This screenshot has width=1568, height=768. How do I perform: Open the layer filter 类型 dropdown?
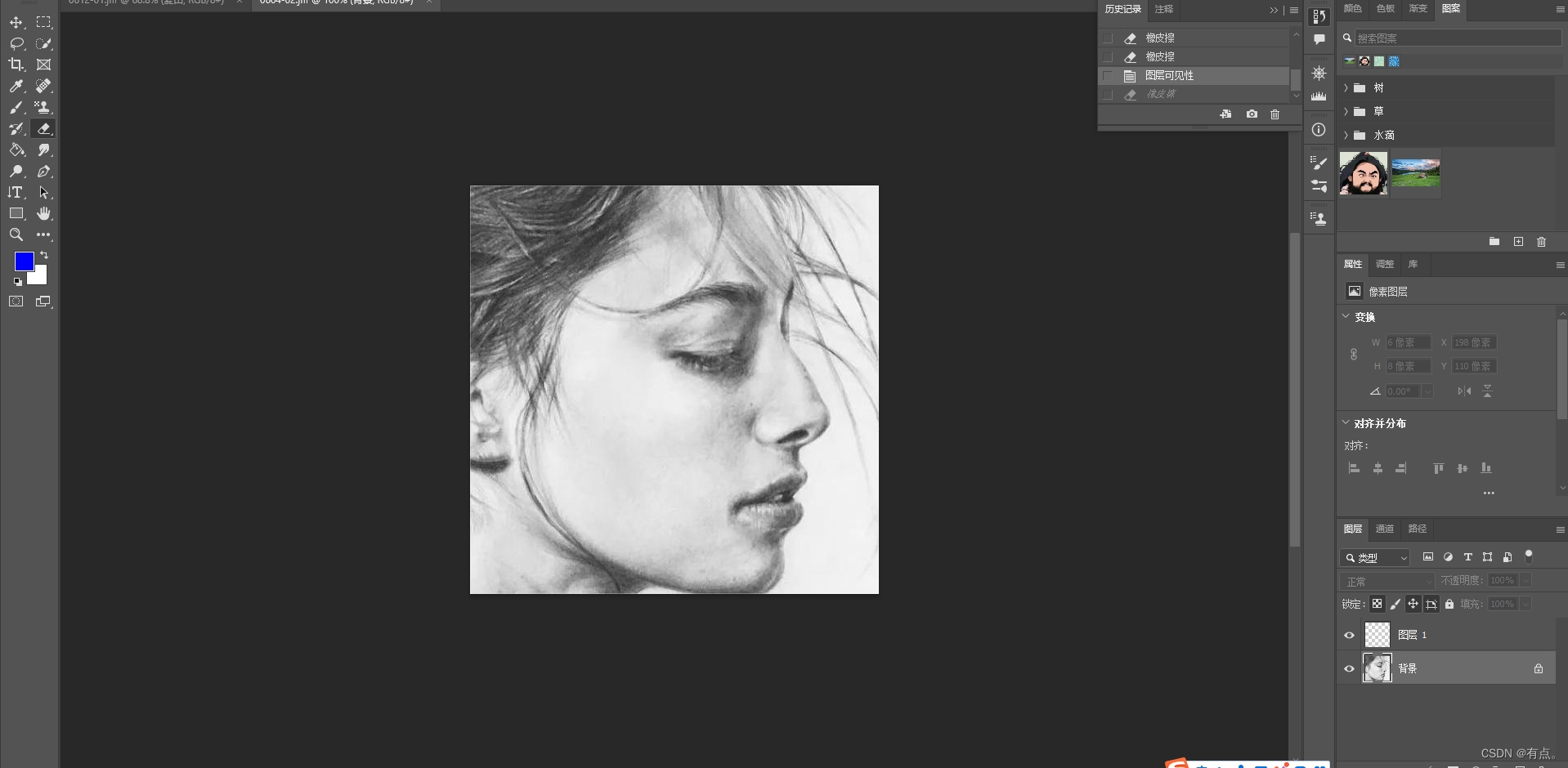pos(1374,557)
